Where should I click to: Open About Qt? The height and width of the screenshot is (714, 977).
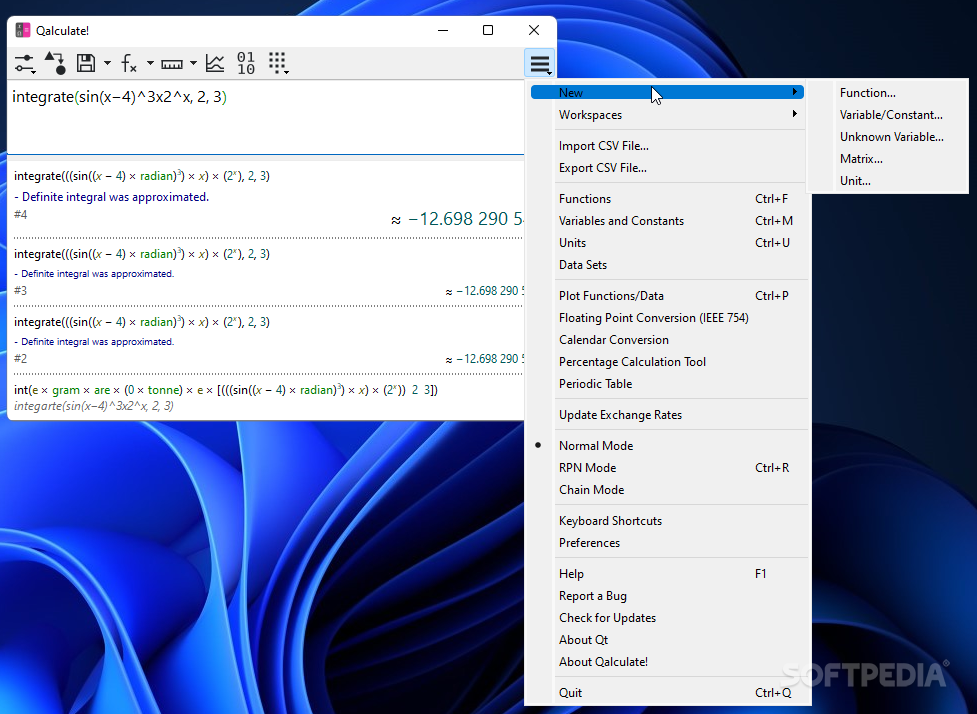pyautogui.click(x=667, y=640)
